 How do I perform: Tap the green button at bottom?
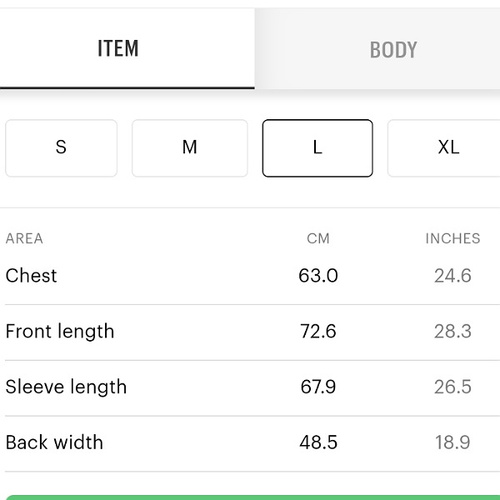tap(253, 498)
